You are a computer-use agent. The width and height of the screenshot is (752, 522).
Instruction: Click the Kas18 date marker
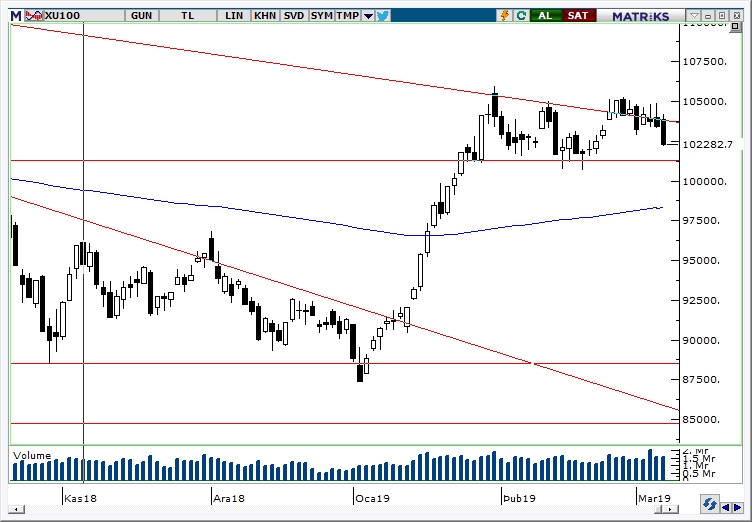click(80, 498)
